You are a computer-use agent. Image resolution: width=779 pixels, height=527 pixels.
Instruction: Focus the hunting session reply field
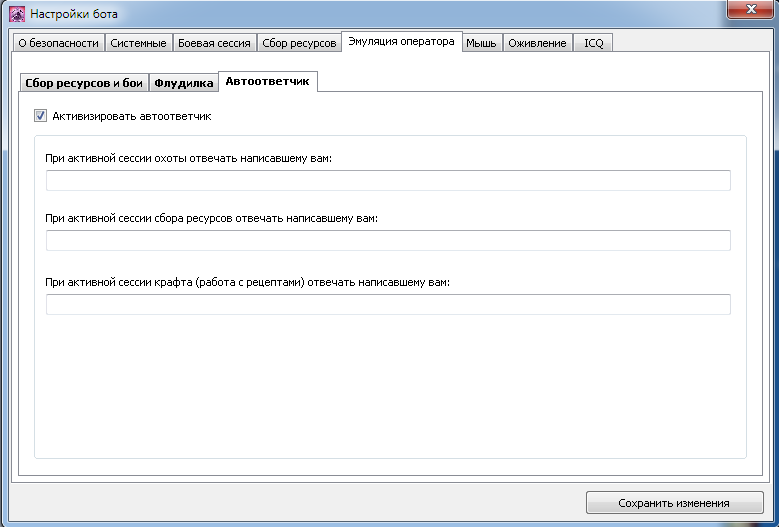click(388, 180)
